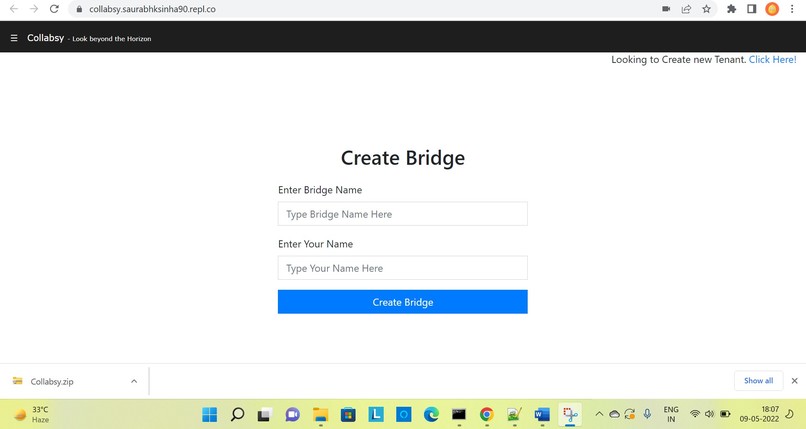Switch the ENG IN input language
806x429 pixels.
point(671,414)
